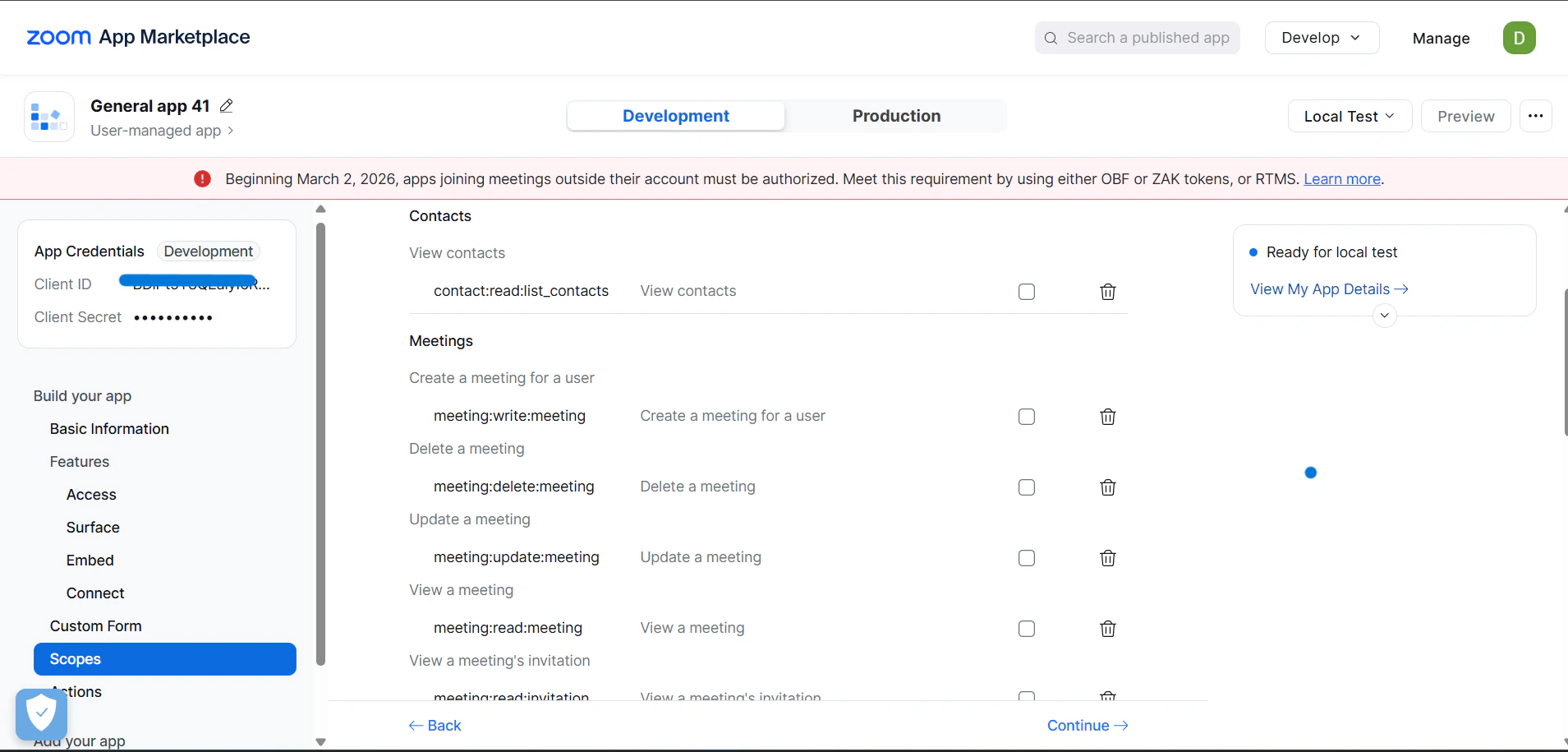Image resolution: width=1568 pixels, height=752 pixels.
Task: Delete the meeting:update:meeting scope
Action: pos(1107,558)
